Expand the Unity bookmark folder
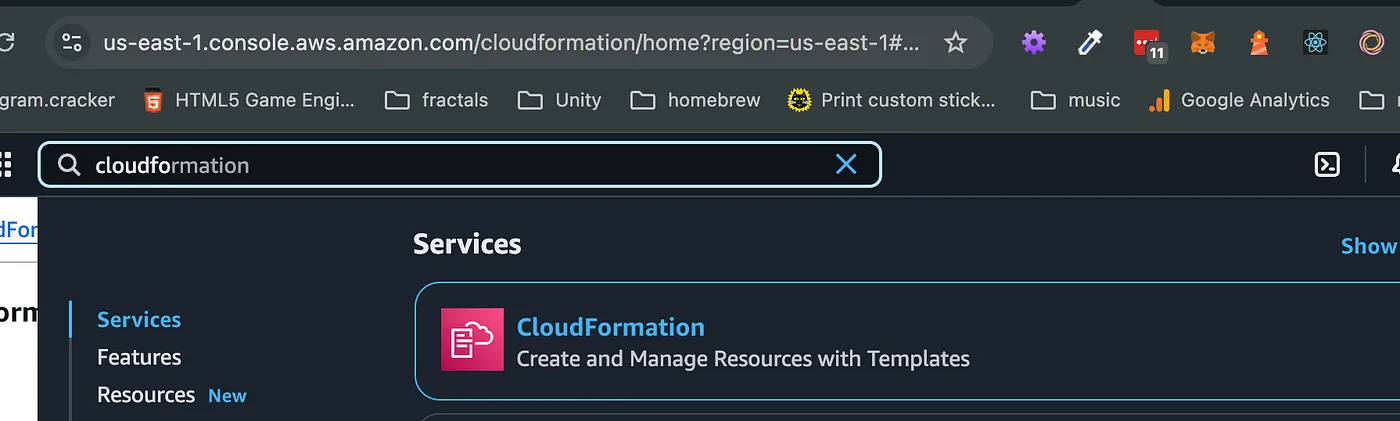 point(560,100)
